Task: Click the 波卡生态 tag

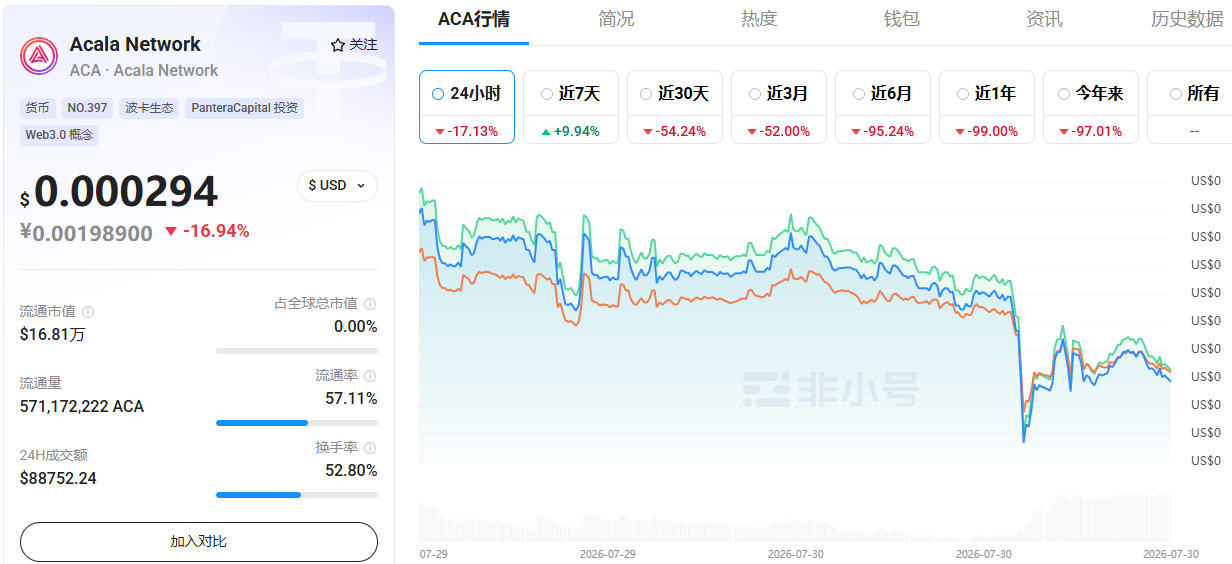Action: pyautogui.click(x=149, y=107)
